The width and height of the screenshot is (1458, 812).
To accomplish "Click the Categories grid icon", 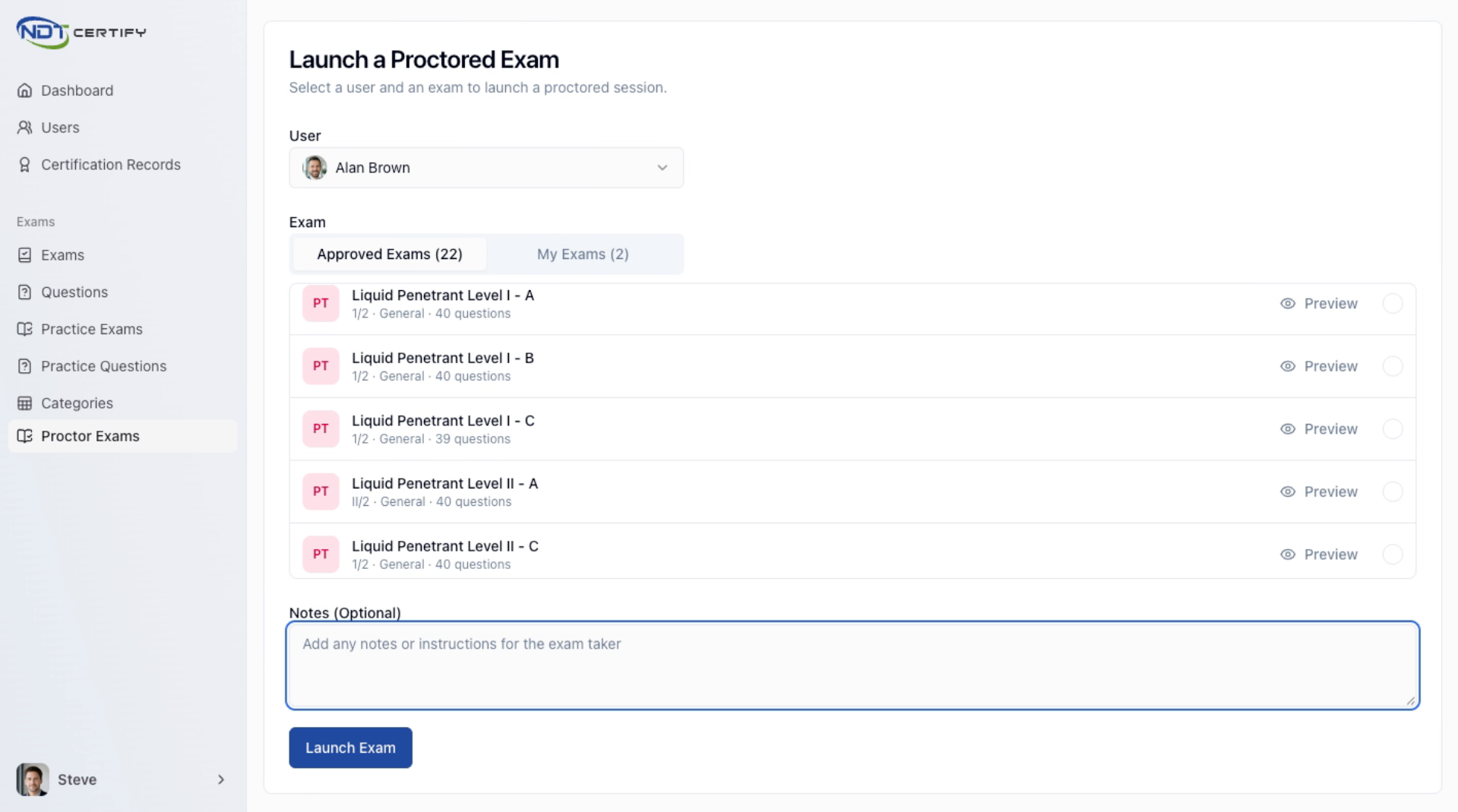I will point(25,403).
